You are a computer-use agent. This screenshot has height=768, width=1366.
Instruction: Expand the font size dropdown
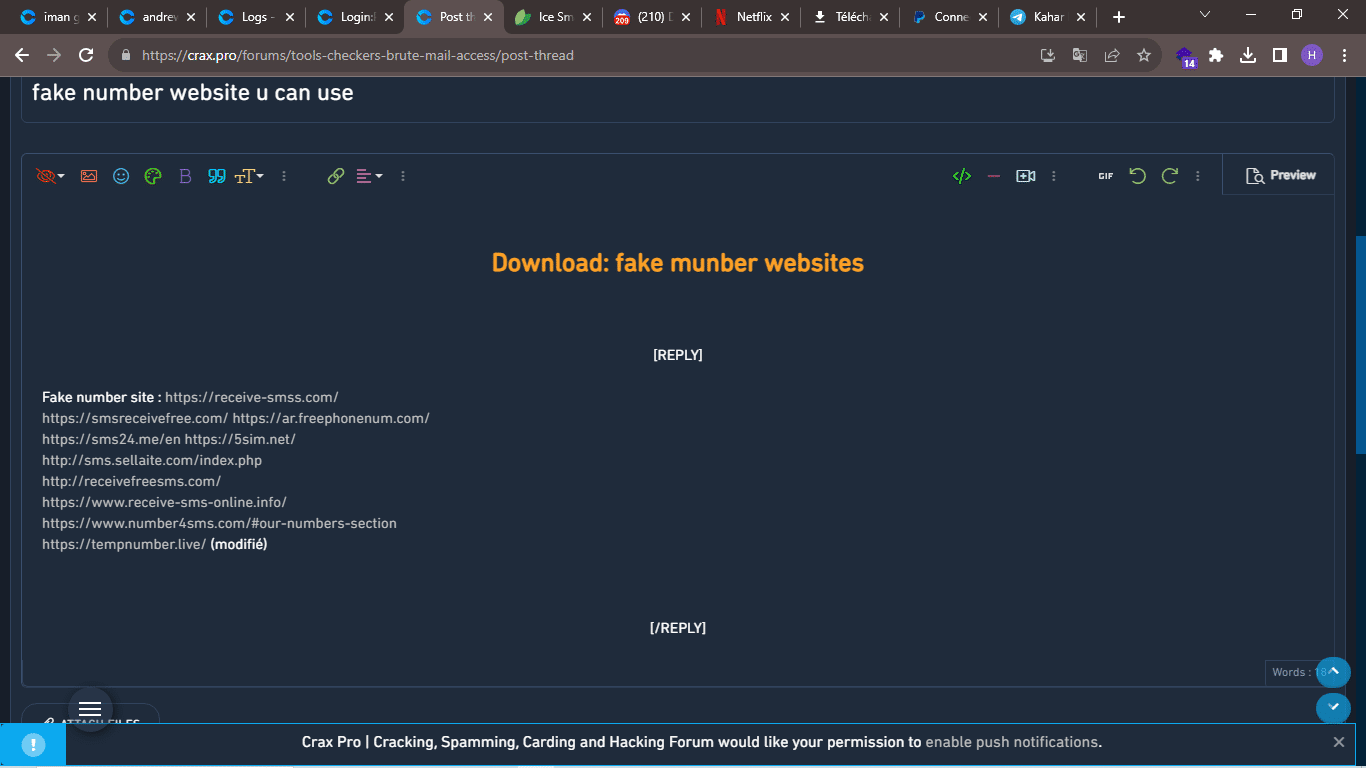[249, 176]
